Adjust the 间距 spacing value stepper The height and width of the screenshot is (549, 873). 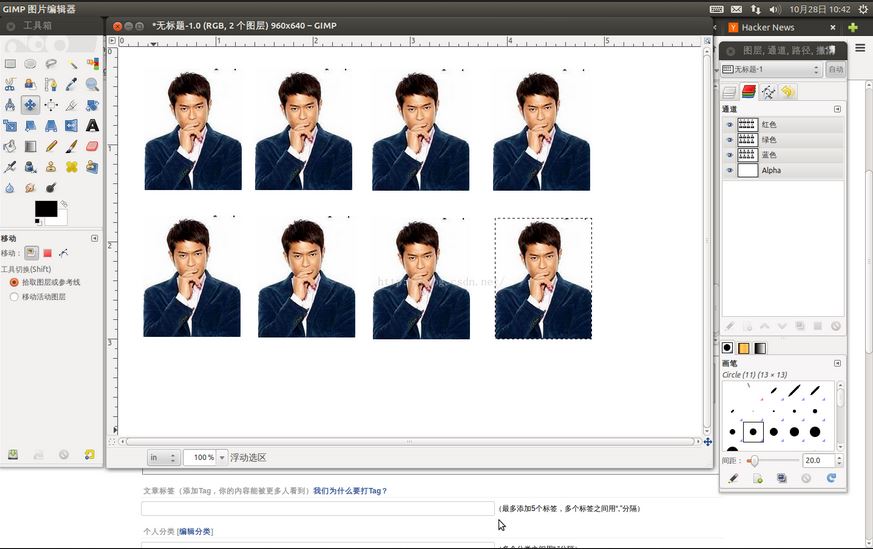click(x=839, y=460)
